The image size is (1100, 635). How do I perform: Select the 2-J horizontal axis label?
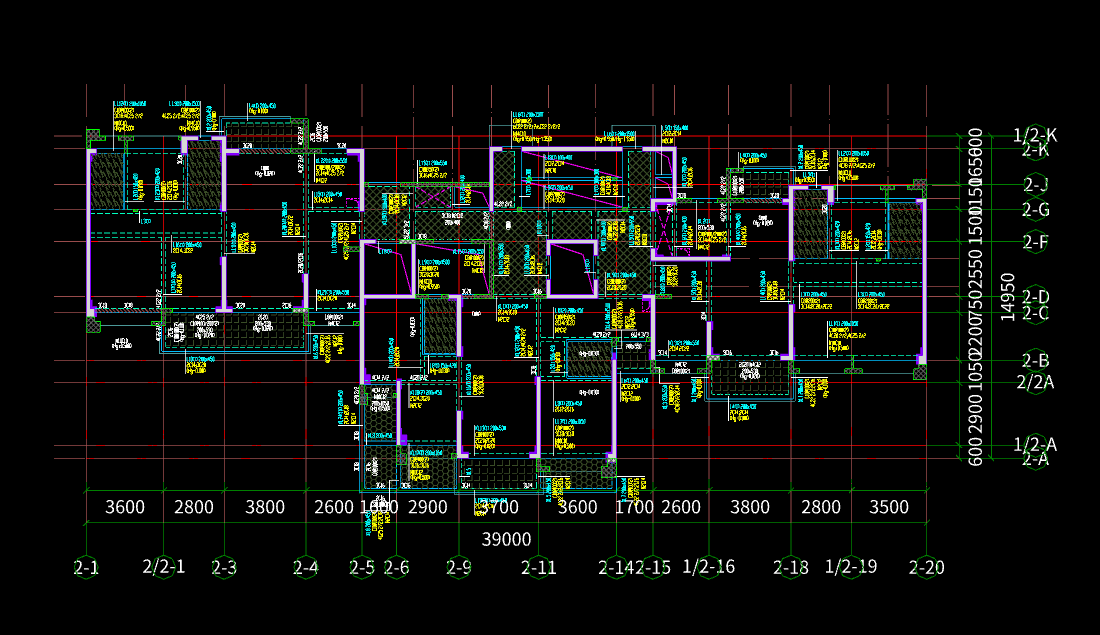point(1035,185)
